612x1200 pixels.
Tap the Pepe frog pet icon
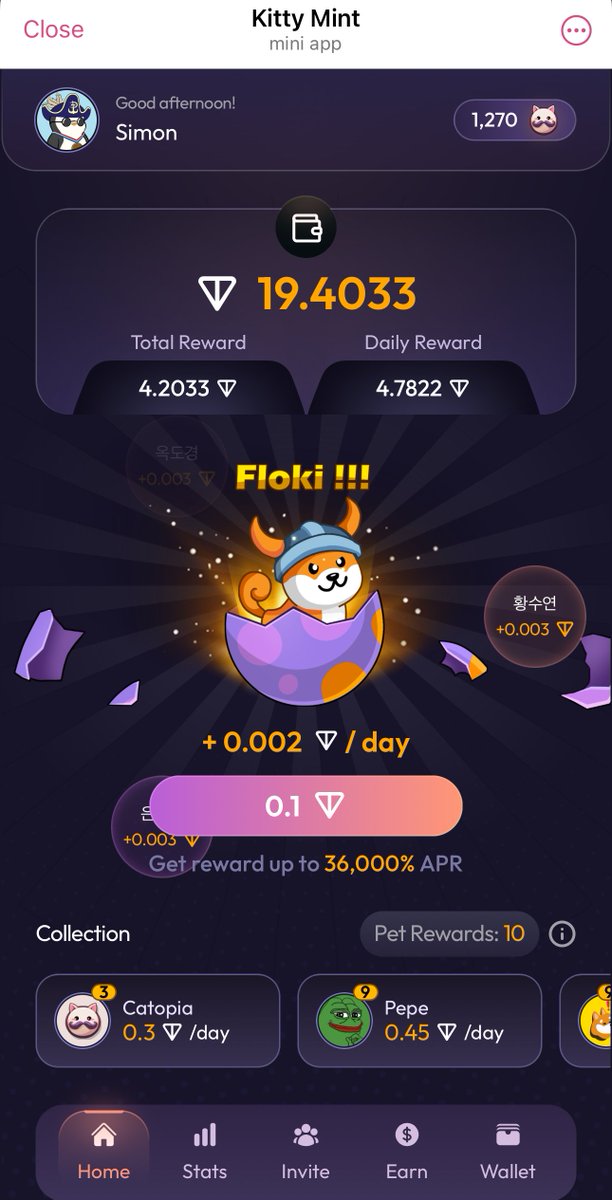pos(344,1019)
